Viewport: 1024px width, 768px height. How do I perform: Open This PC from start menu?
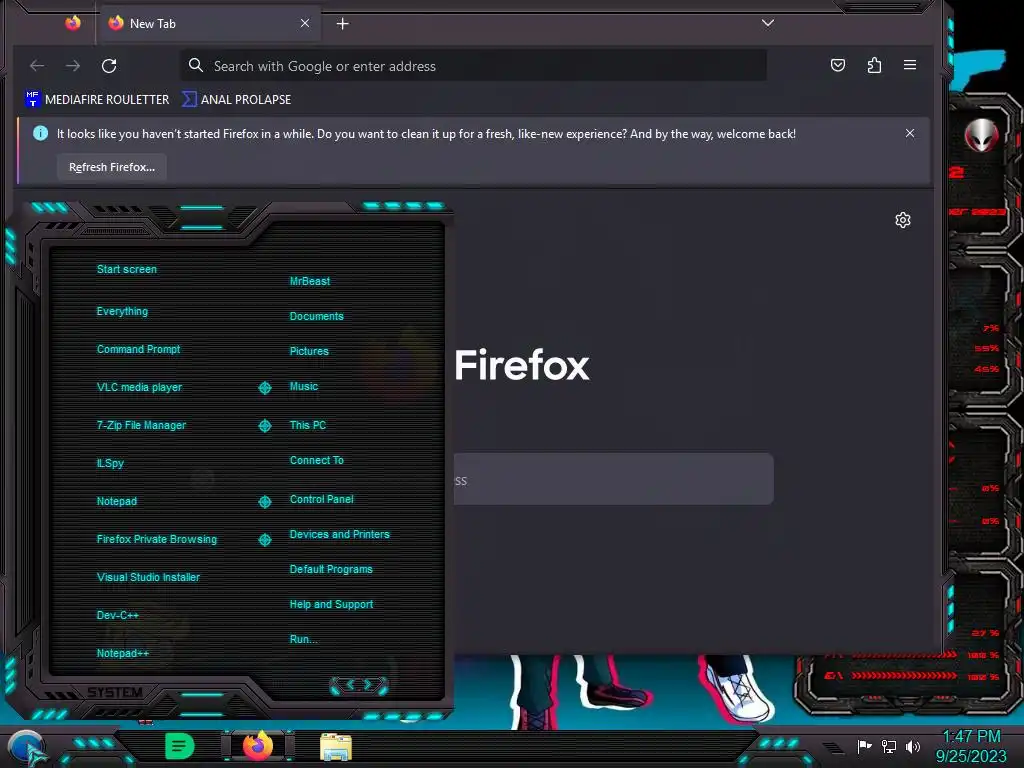coord(308,424)
